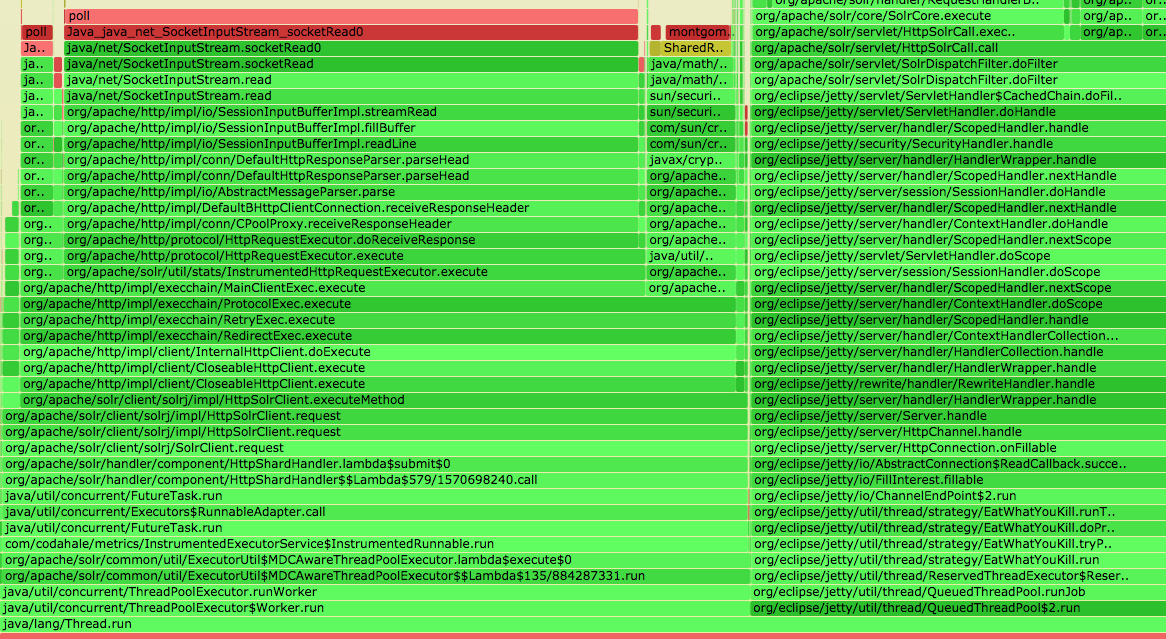Zoom into HttpShardHandler.lambda$submit$0 frame

coord(374,464)
